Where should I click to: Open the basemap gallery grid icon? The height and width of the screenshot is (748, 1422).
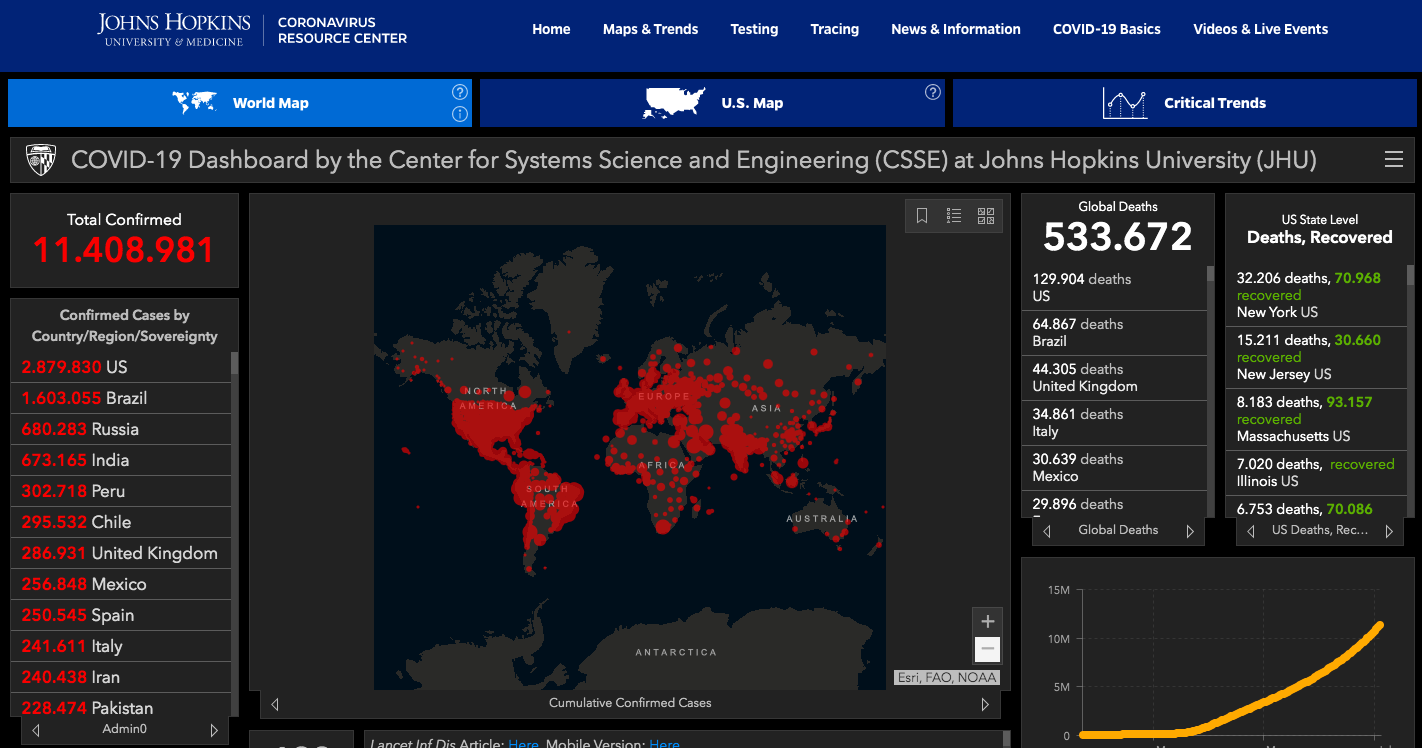[986, 216]
